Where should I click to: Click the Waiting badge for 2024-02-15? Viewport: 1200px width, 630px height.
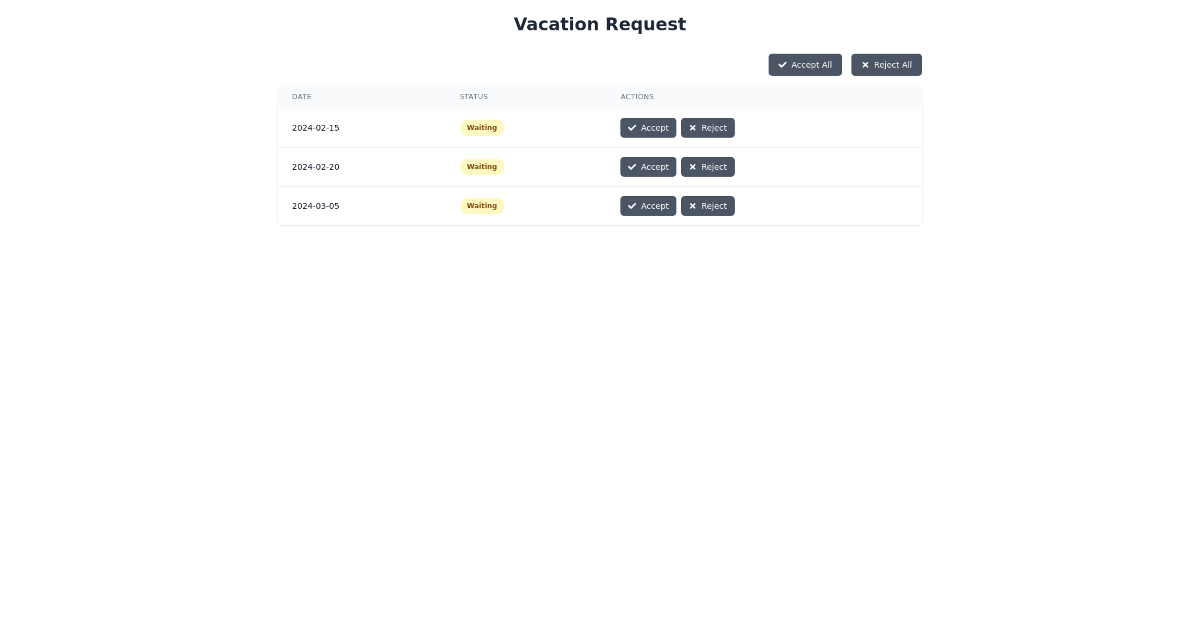482,128
